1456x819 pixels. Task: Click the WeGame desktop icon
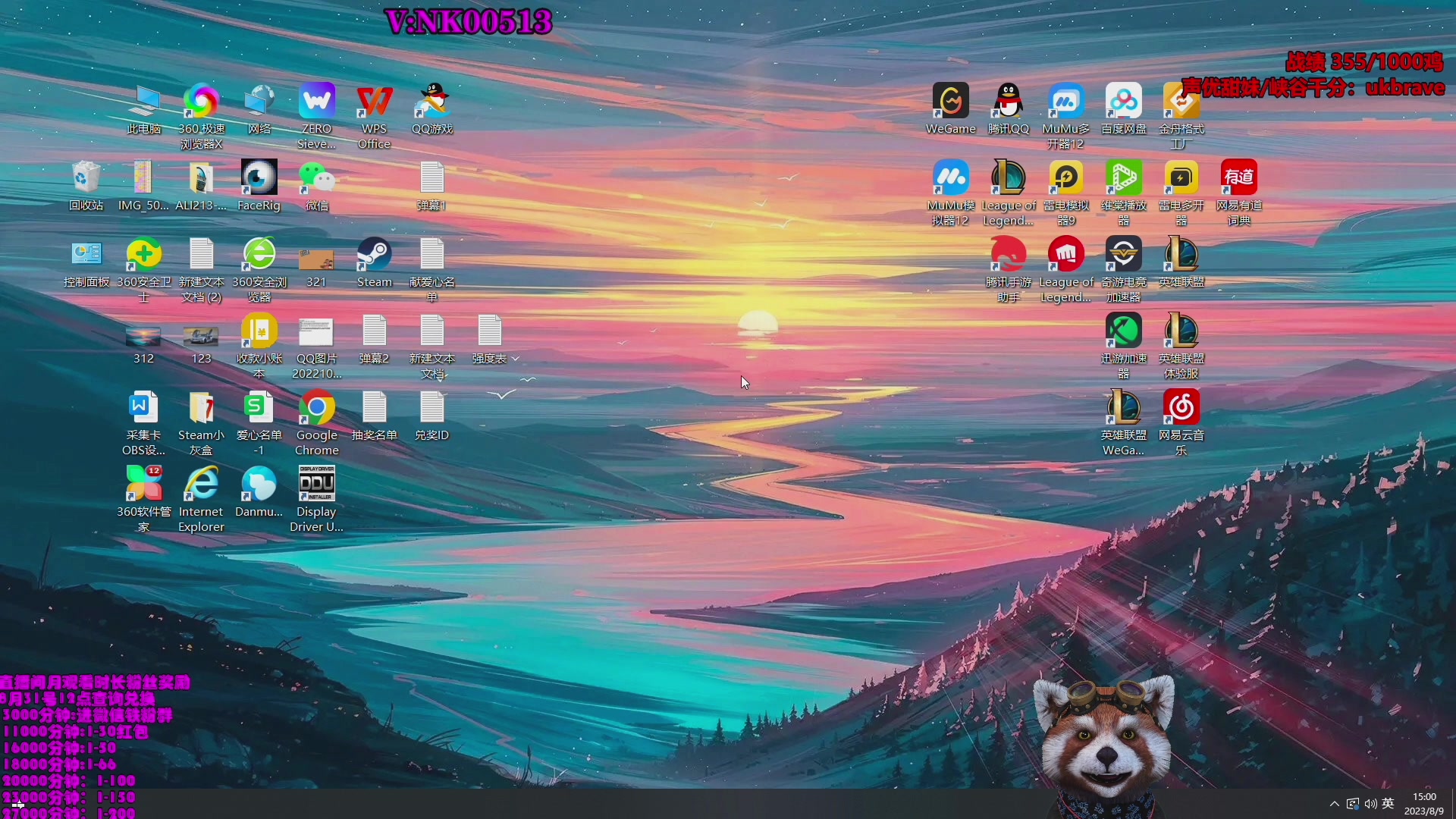click(x=950, y=102)
